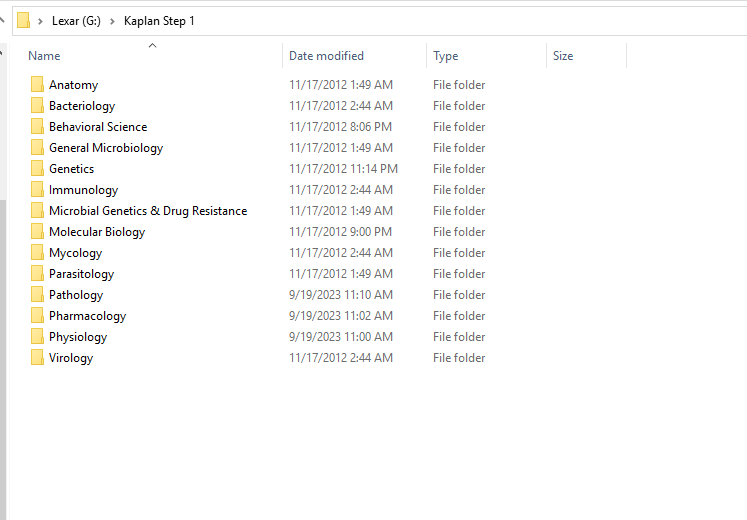Expand the chevron before Kaplan Step 1
The image size is (747, 520).
112,21
